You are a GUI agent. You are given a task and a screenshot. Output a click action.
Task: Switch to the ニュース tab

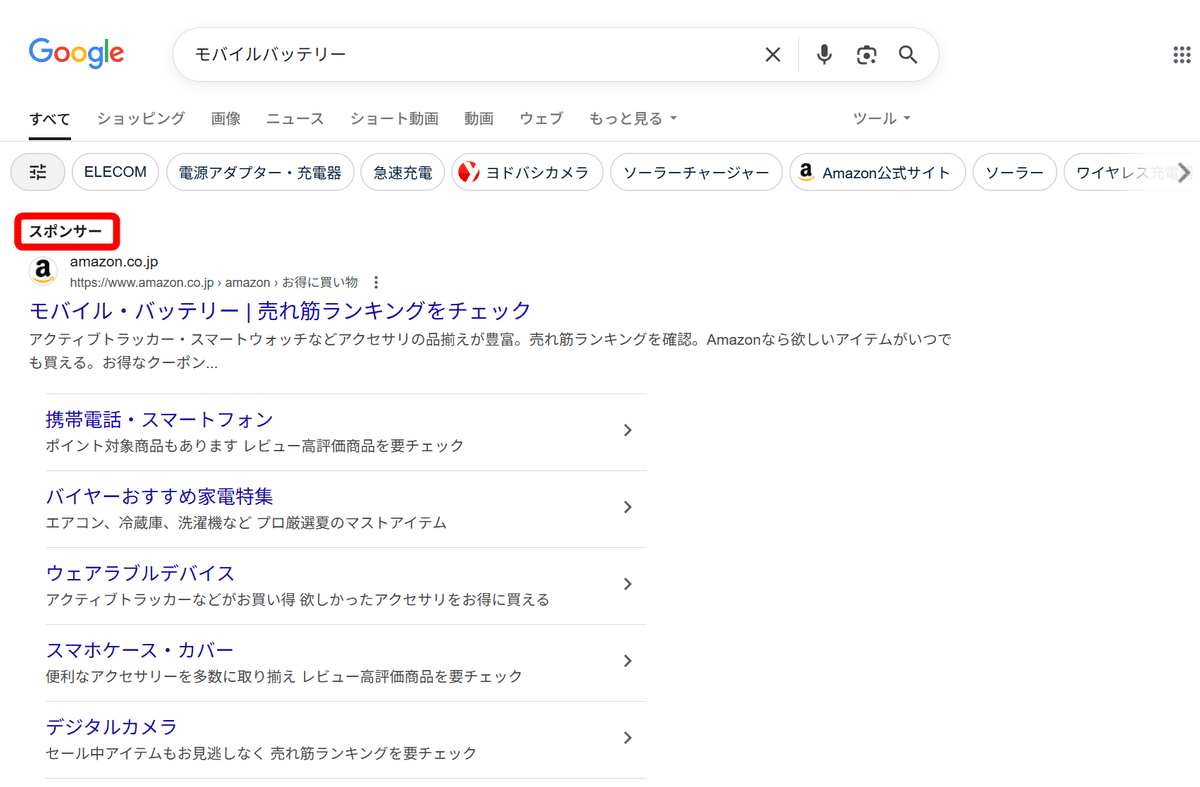point(295,119)
